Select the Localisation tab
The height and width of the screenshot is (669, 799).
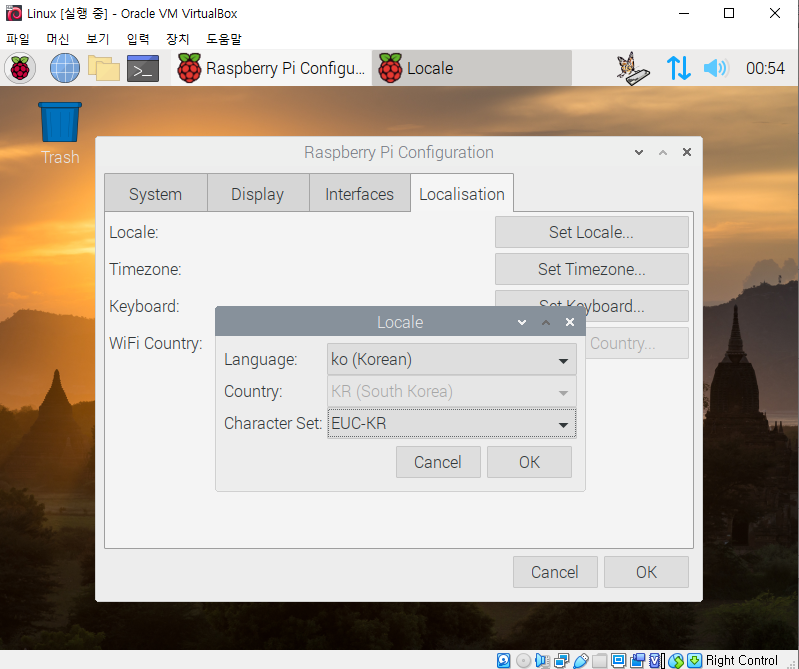pyautogui.click(x=462, y=194)
